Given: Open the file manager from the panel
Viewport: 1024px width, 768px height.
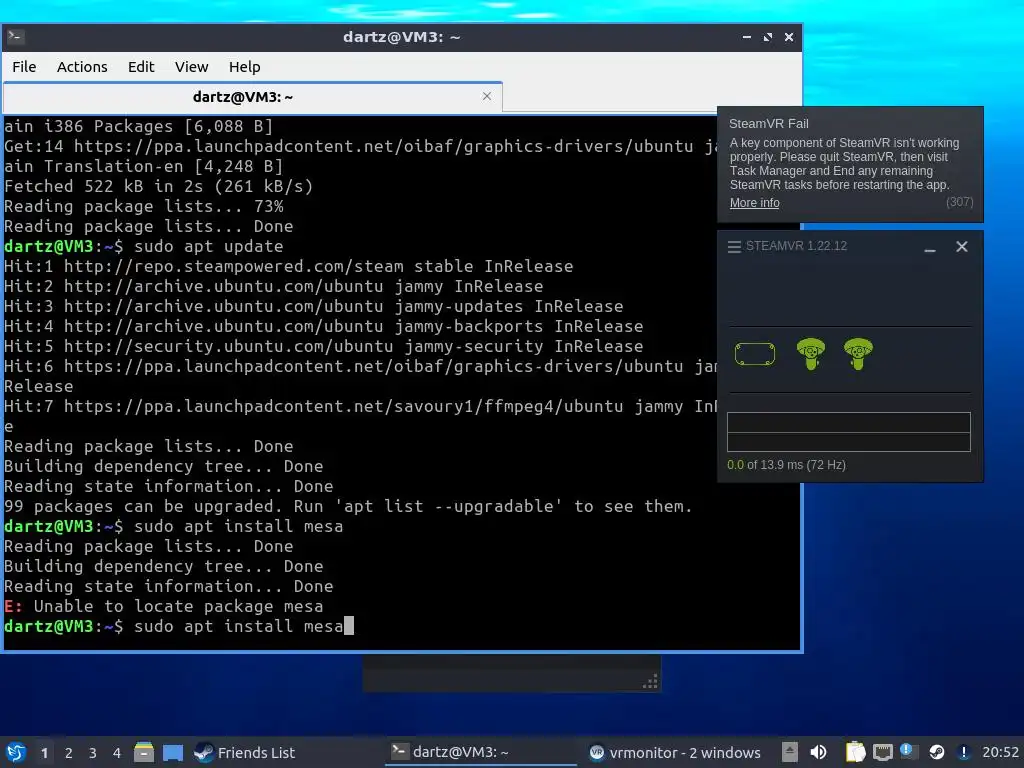Looking at the screenshot, I should pos(144,752).
